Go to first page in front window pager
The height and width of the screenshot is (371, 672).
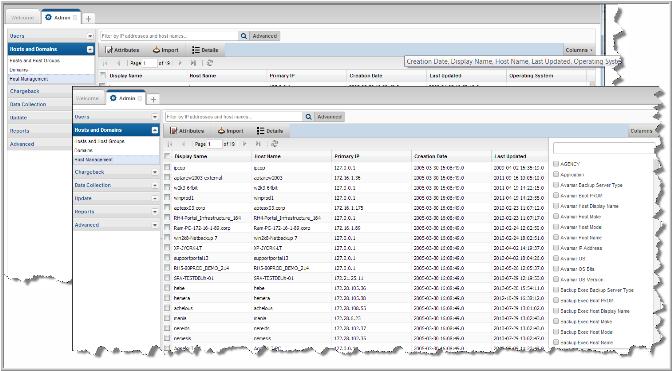pyautogui.click(x=170, y=144)
